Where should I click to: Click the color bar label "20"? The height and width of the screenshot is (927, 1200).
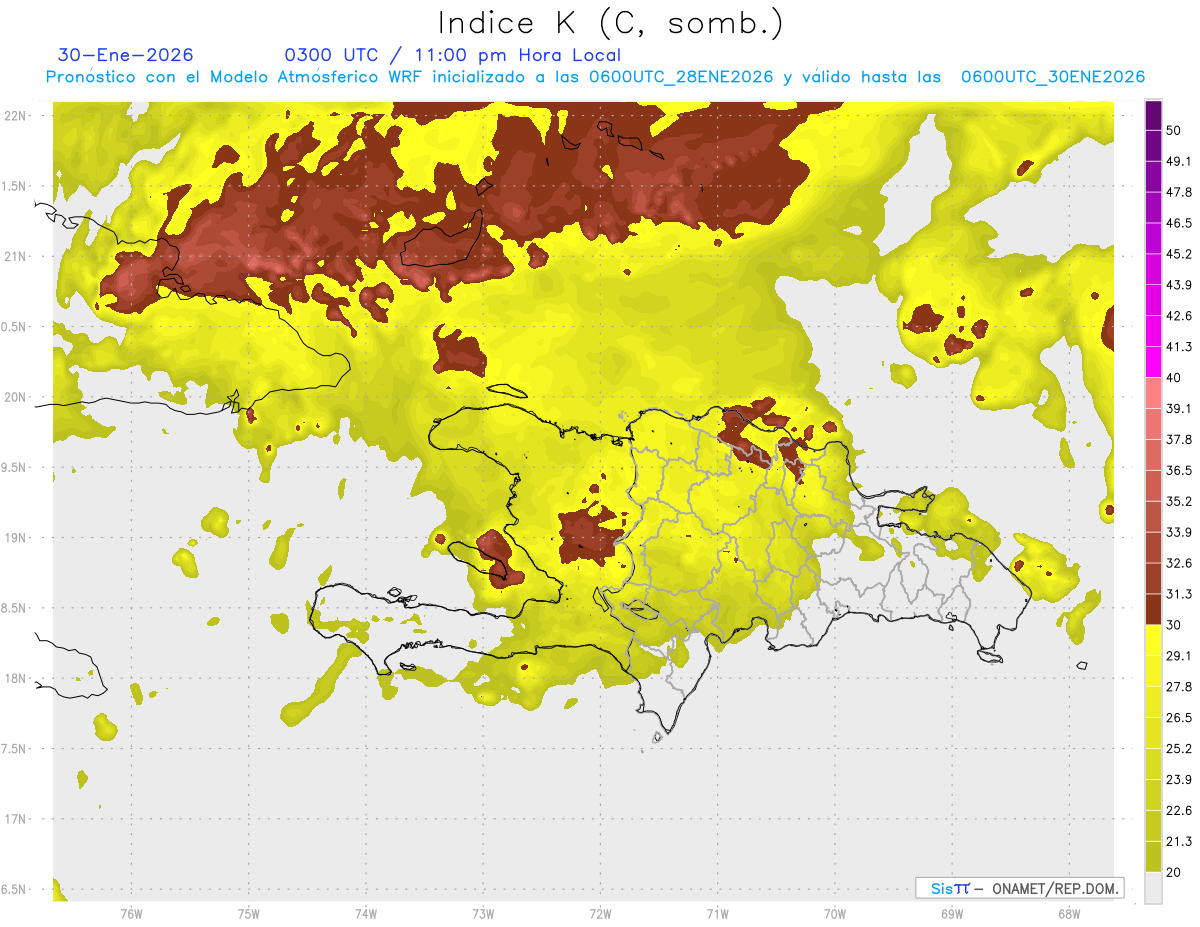[x=1174, y=873]
